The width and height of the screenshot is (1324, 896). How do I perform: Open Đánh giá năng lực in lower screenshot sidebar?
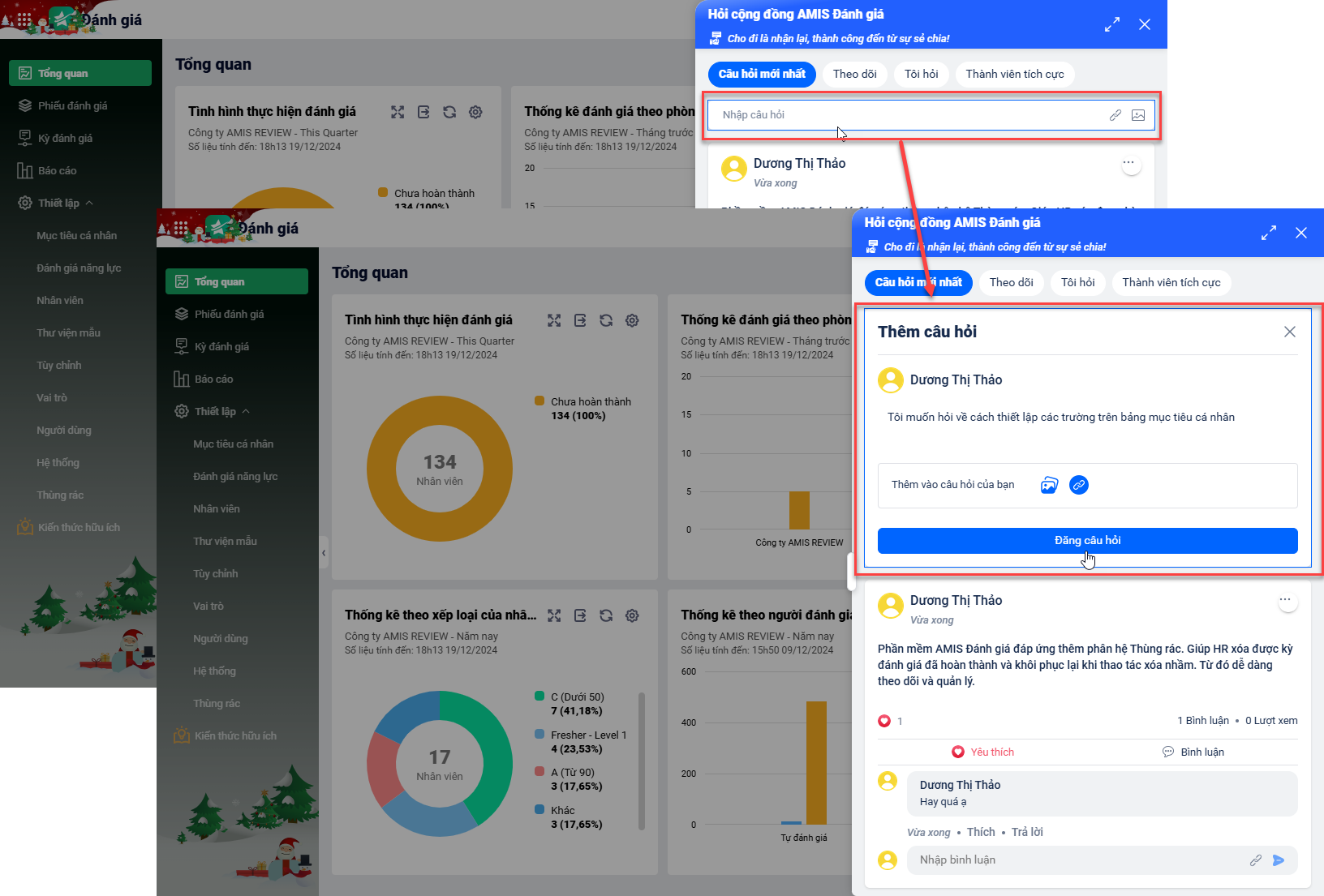coord(237,476)
